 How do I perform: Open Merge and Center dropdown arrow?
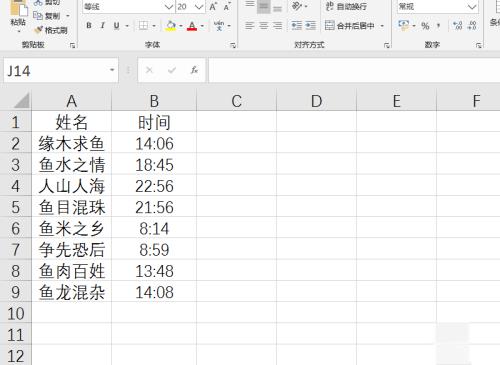tap(382, 26)
